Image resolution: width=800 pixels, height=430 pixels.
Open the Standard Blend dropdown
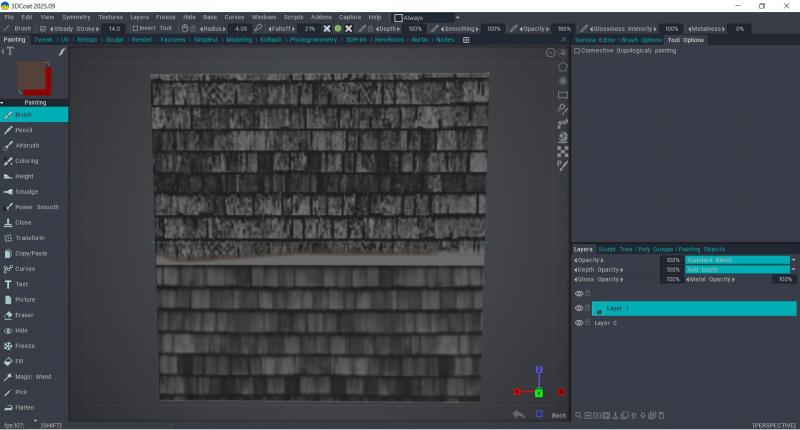[740, 260]
